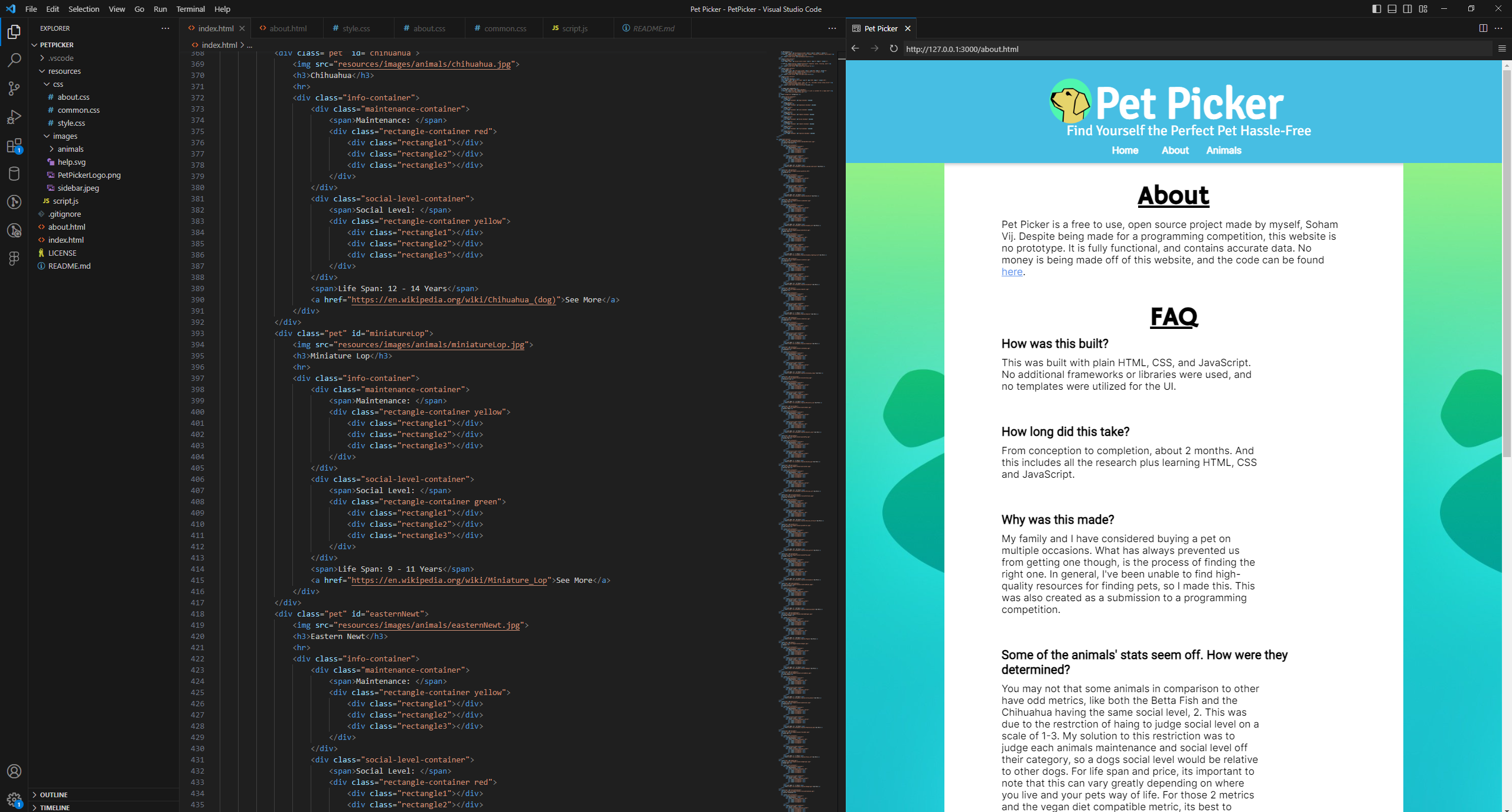The height and width of the screenshot is (812, 1512).
Task: Expand the OUTLINE section
Action: click(x=53, y=794)
